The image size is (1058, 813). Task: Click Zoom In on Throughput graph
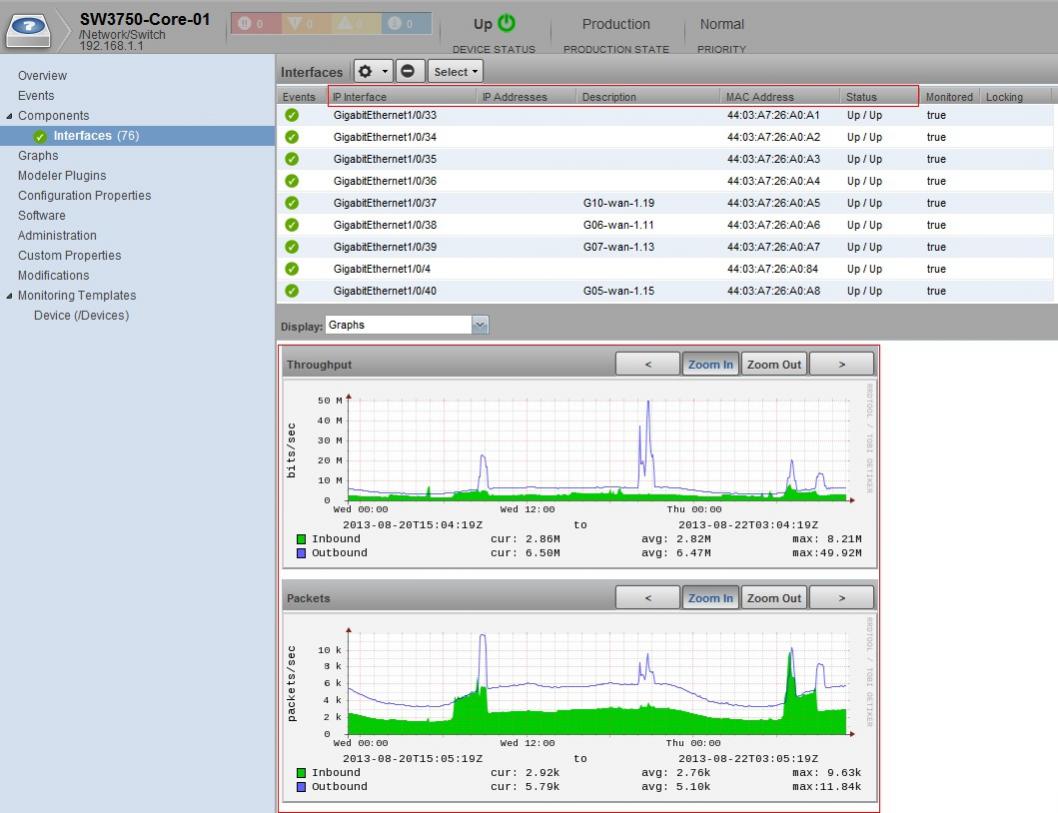click(710, 365)
